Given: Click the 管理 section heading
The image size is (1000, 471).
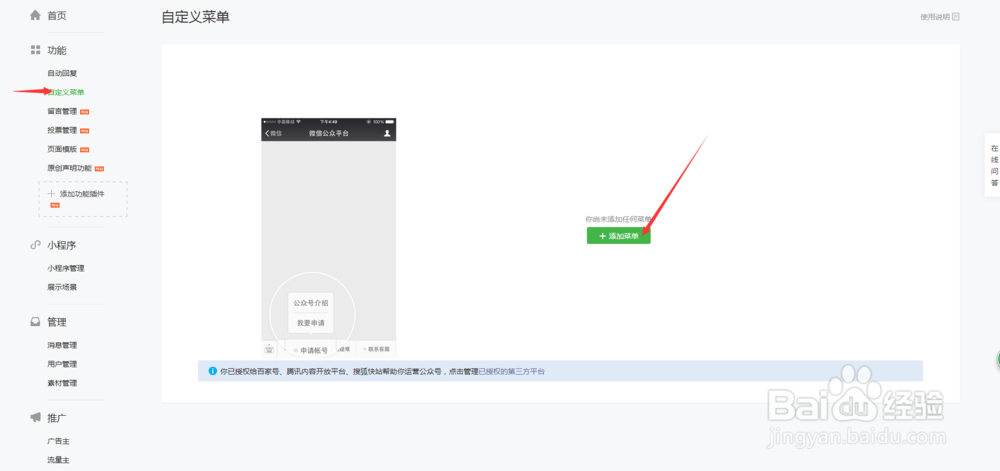Looking at the screenshot, I should coord(57,322).
